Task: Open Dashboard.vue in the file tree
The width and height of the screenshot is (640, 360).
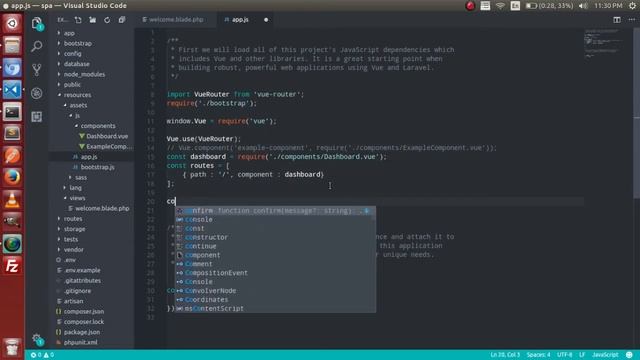Action: 107,136
